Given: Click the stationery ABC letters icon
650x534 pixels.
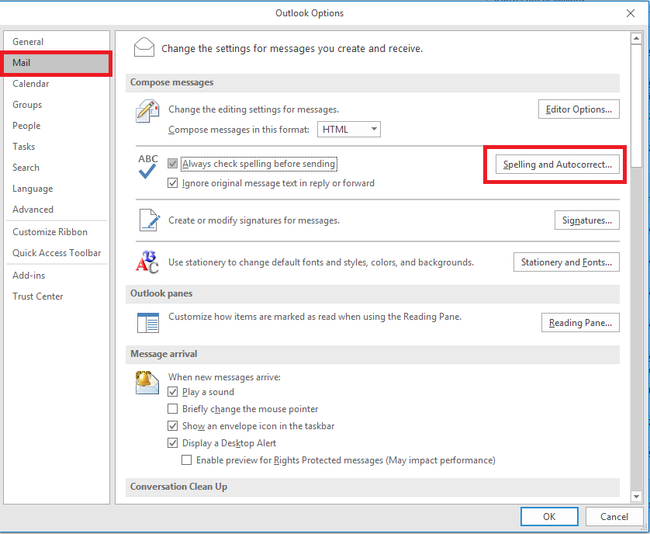Looking at the screenshot, I should pyautogui.click(x=147, y=262).
